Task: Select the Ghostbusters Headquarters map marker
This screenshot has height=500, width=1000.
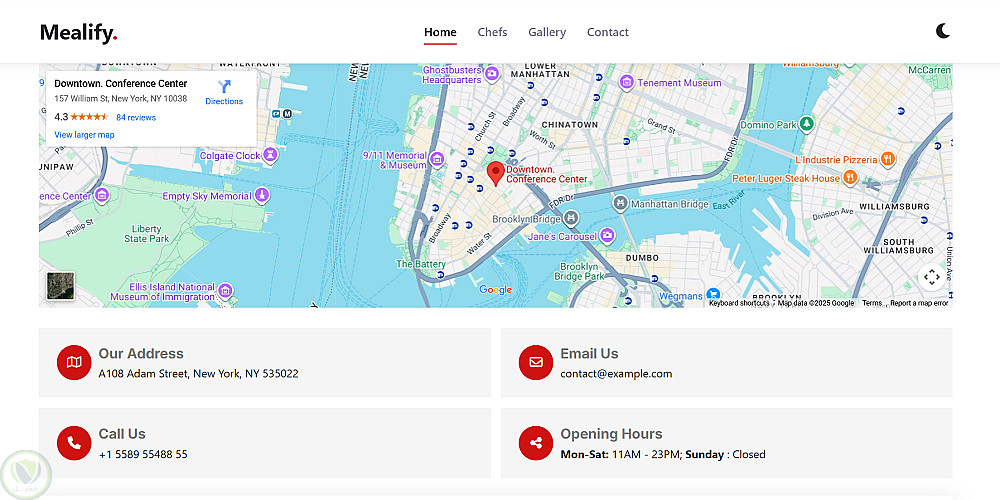Action: (x=491, y=75)
